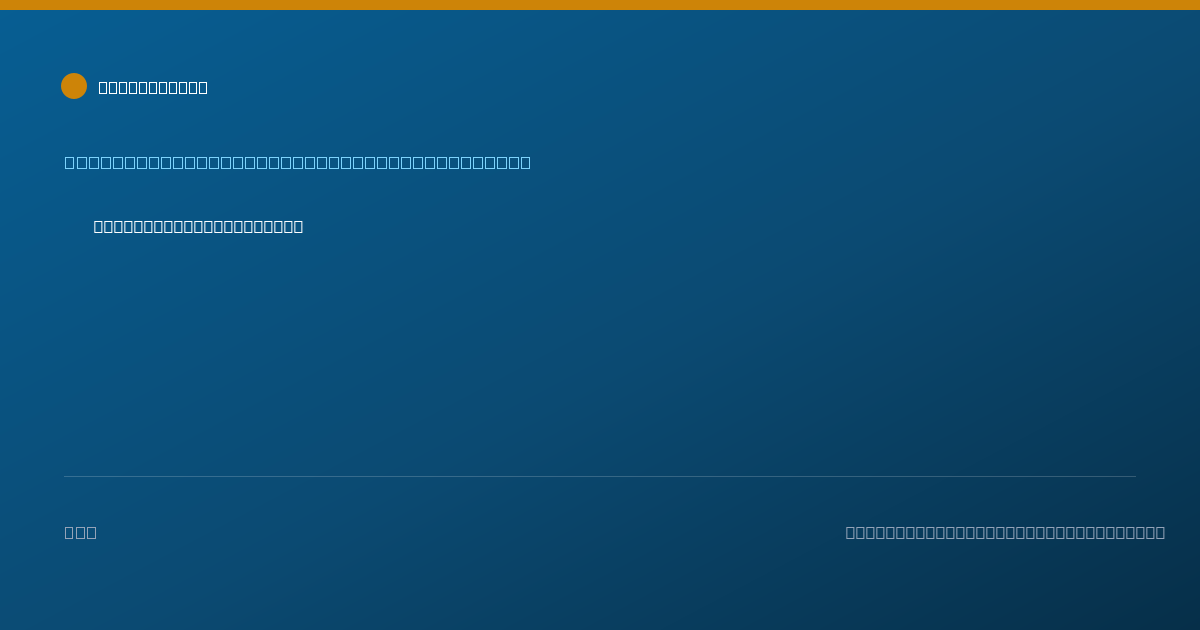The image size is (1200, 630).
Task: Click the indented white subtitle line
Action: coord(198,226)
